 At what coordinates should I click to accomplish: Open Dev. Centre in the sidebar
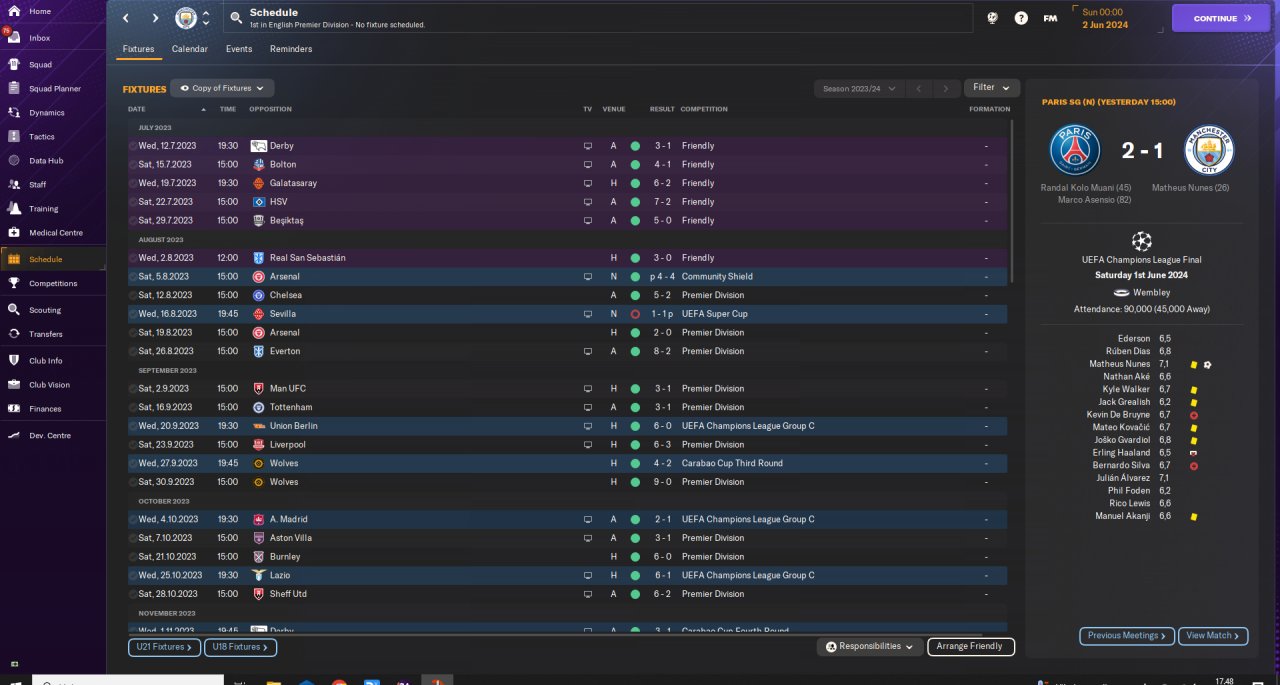pos(52,435)
